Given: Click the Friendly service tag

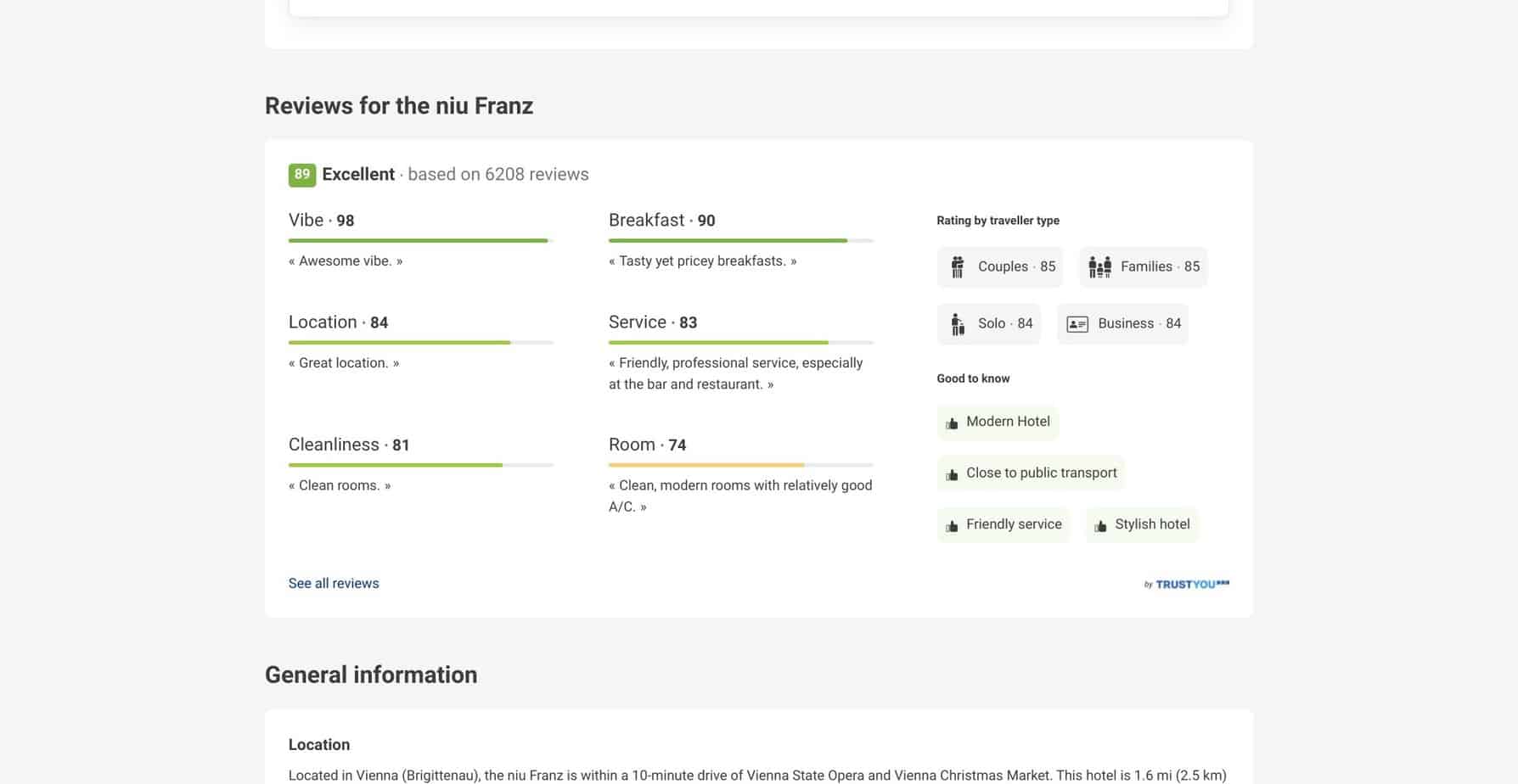Looking at the screenshot, I should [1004, 525].
